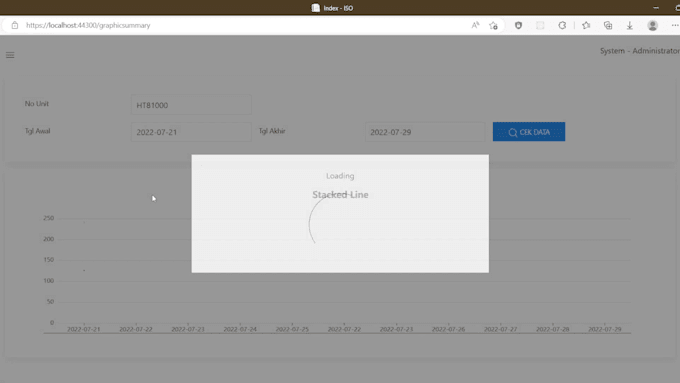Click the 2022-07-28 x-axis label
This screenshot has width=680, height=383.
tap(552, 329)
